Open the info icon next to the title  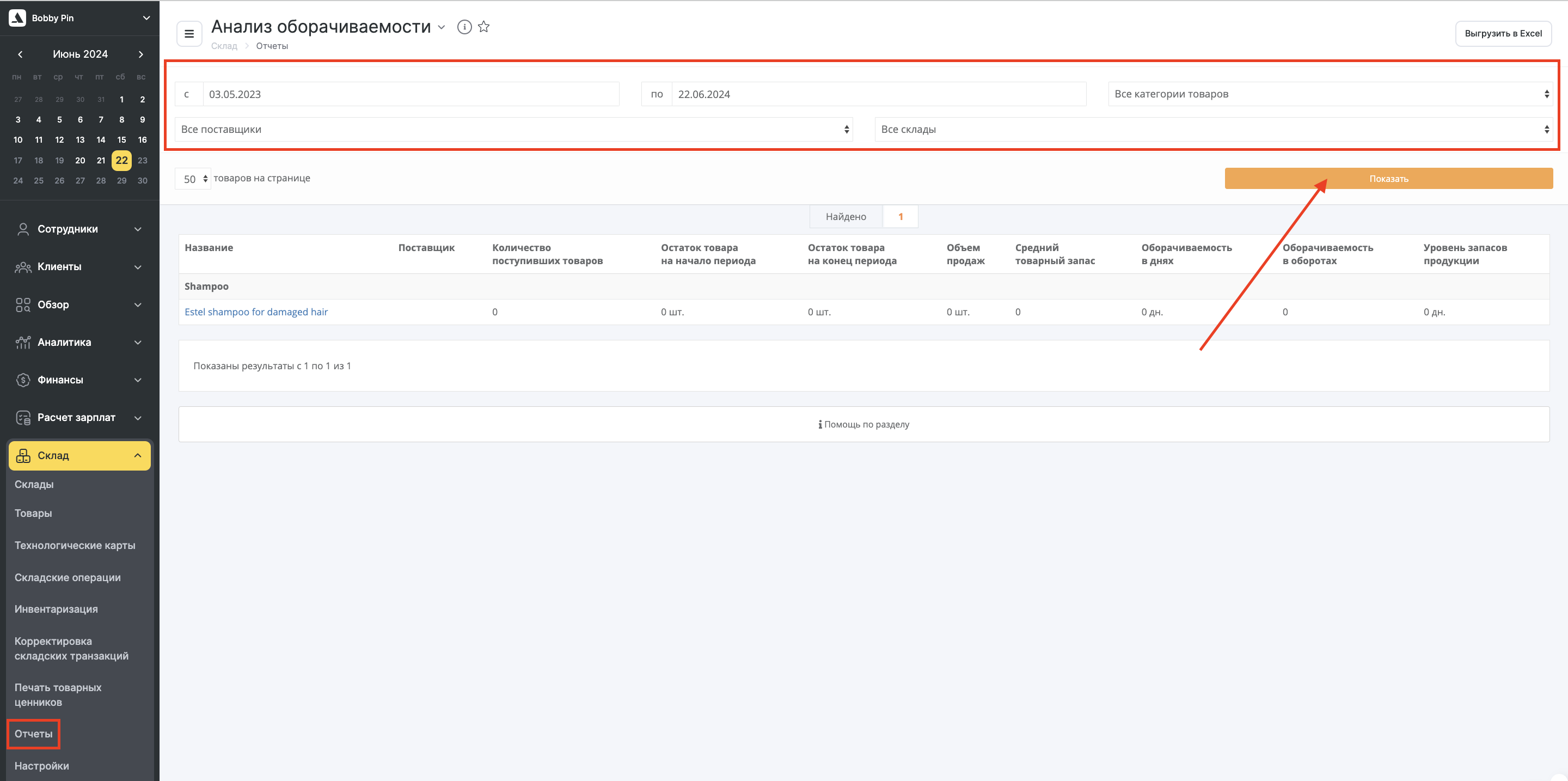[464, 27]
